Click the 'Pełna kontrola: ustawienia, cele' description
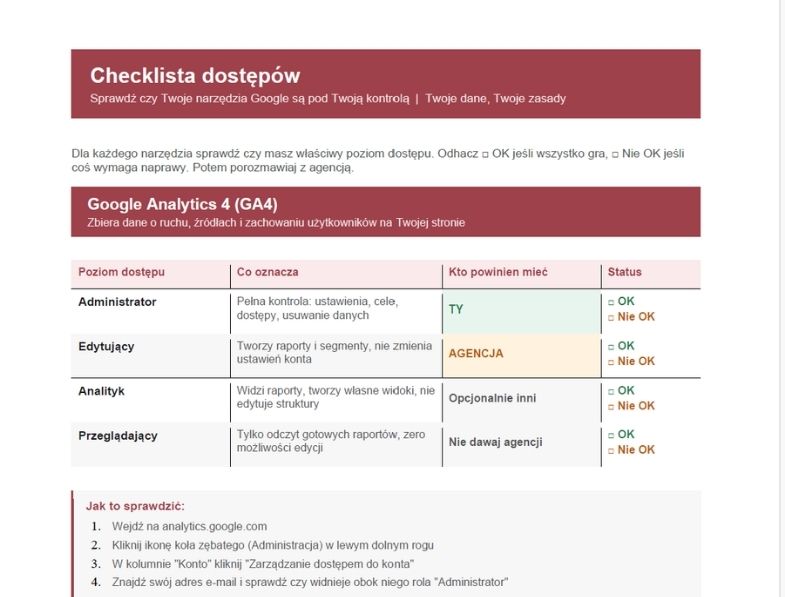785x597 pixels. (x=317, y=309)
